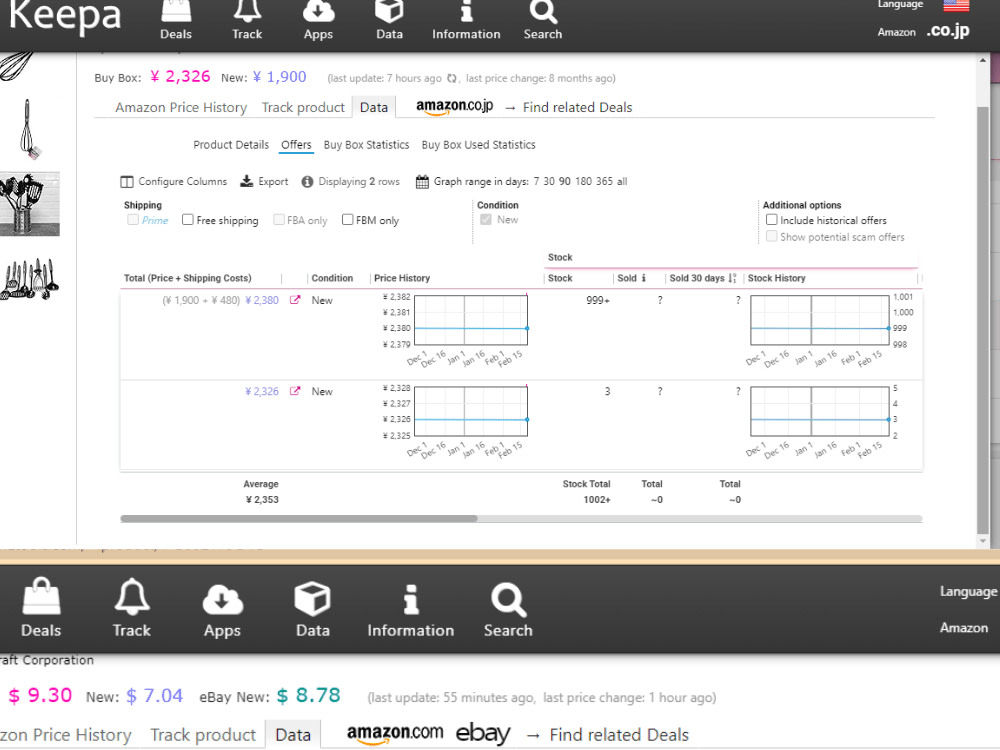
Task: Open the Buy Box Statistics sub-tab
Action: (x=366, y=145)
